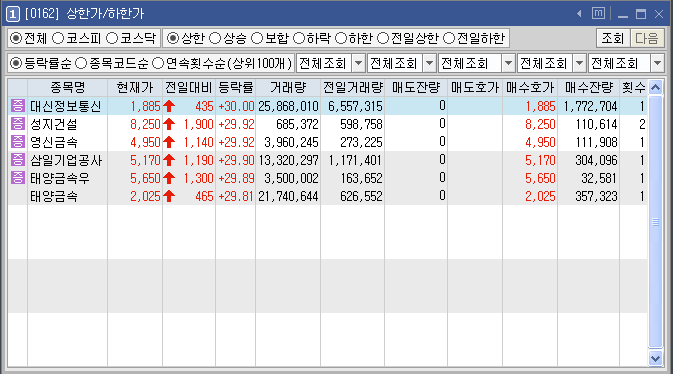Click the left triangle icon in title bar

(x=579, y=14)
